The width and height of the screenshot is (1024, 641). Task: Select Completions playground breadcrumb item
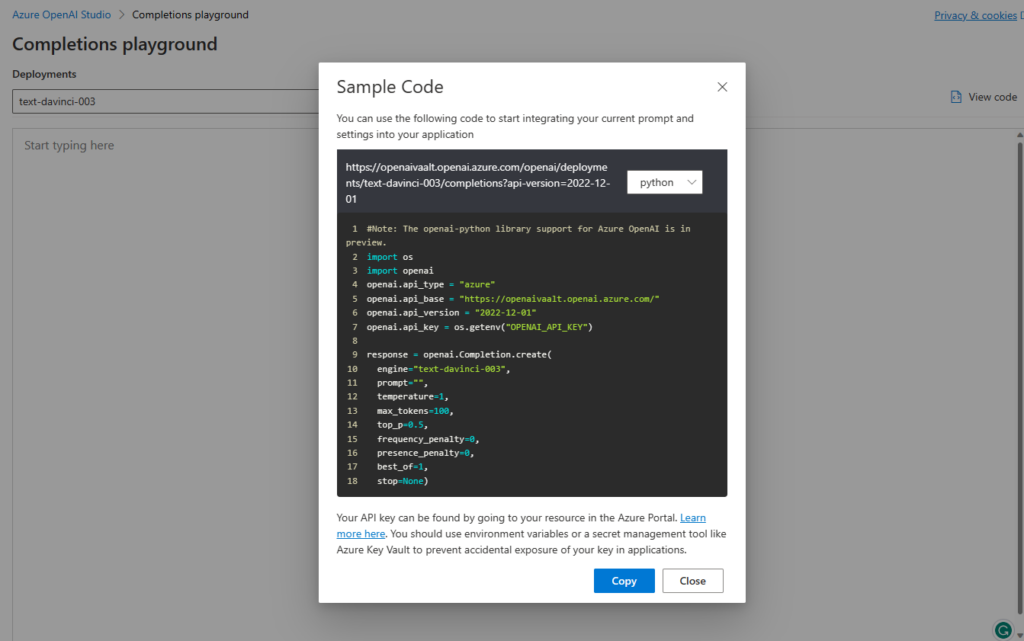[x=190, y=15]
